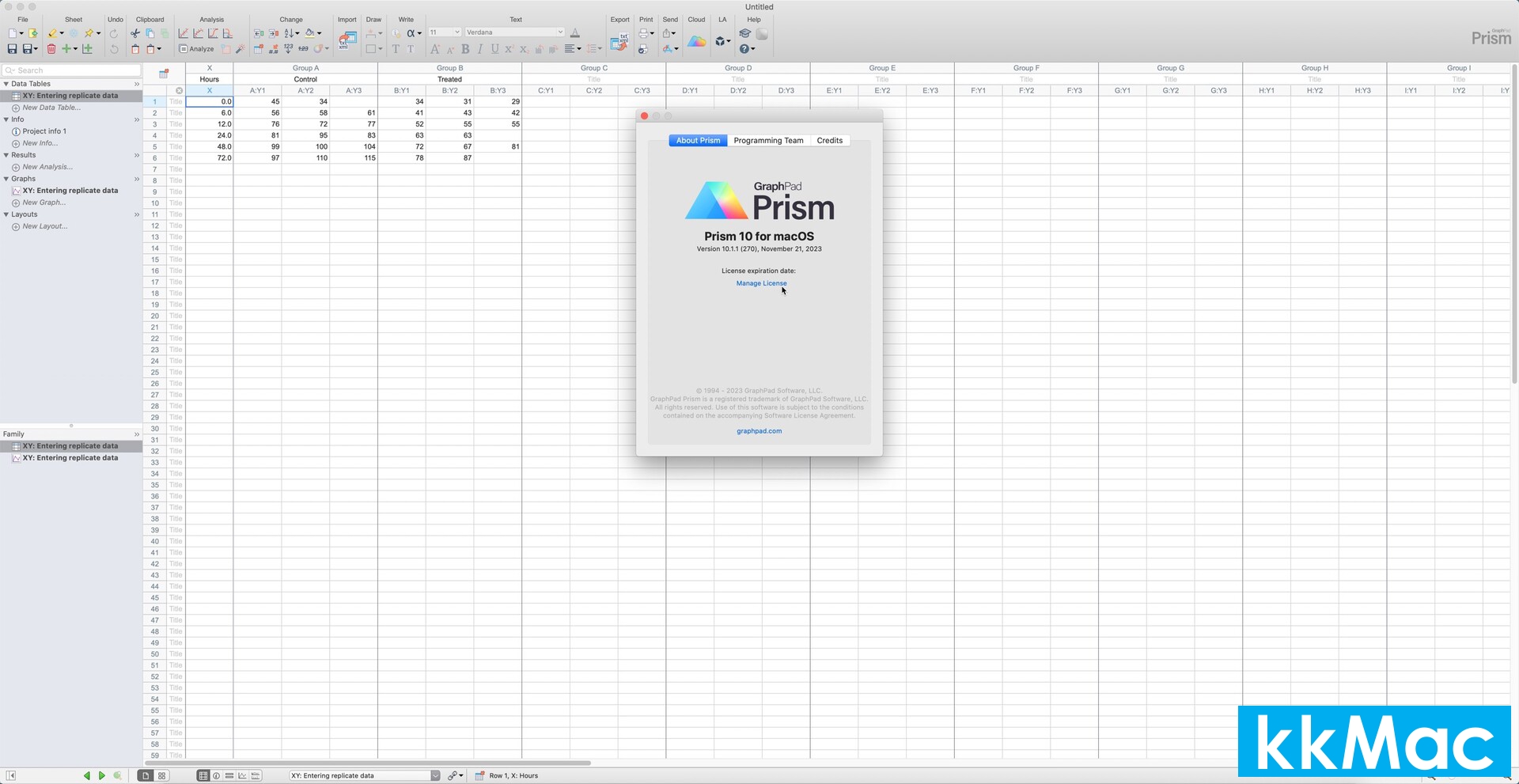Toggle the navigator panel button in the status bar
This screenshot has width=1519, height=784.
(11, 776)
